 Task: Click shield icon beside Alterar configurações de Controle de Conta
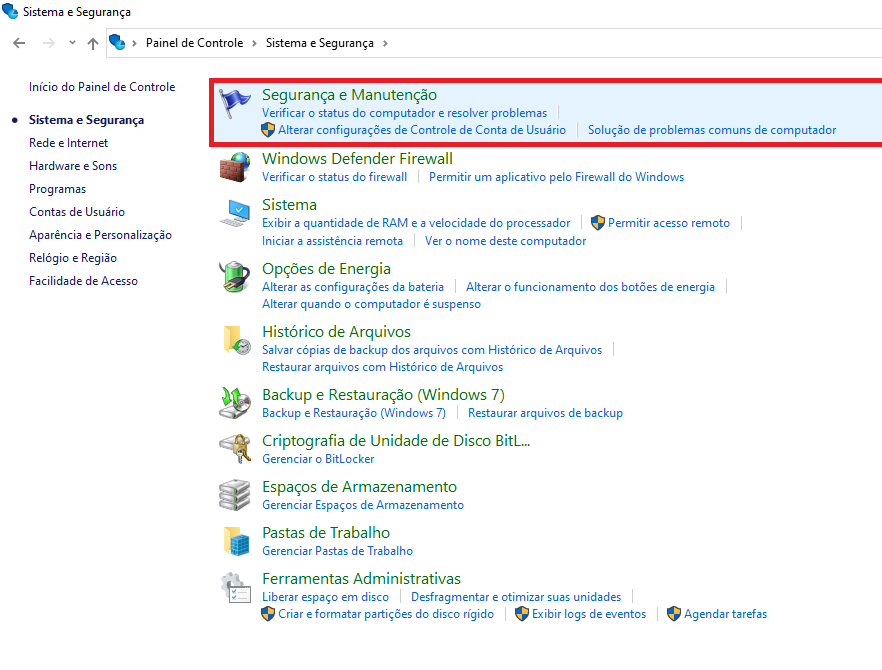click(x=268, y=130)
